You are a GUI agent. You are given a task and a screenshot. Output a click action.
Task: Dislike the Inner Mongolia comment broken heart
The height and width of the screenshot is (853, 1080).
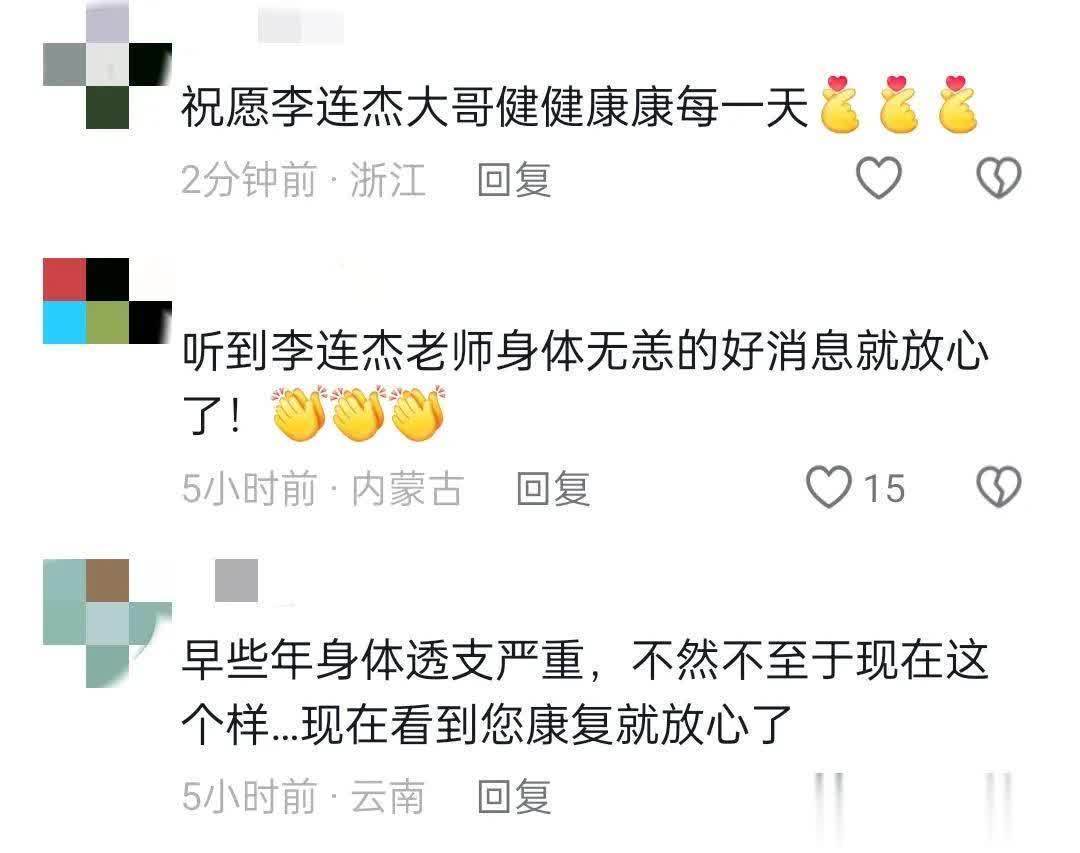point(999,487)
